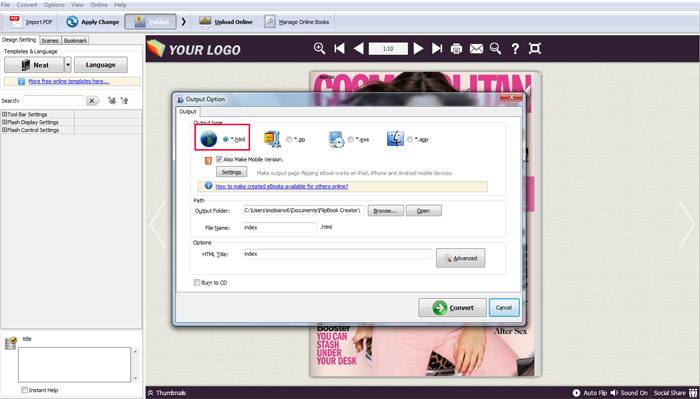Jump to the last page of the flipbook
Viewport: 700px width, 399px height.
(437, 48)
